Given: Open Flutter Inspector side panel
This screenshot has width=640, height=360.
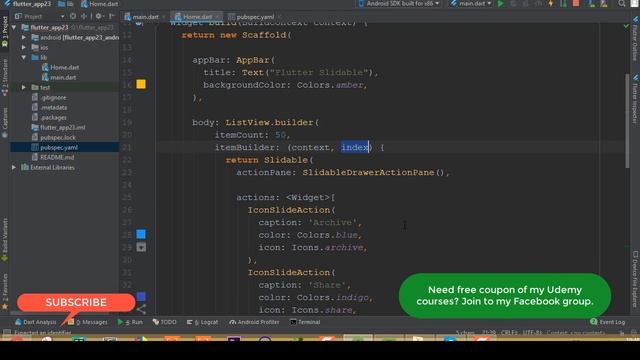Looking at the screenshot, I should [636, 99].
